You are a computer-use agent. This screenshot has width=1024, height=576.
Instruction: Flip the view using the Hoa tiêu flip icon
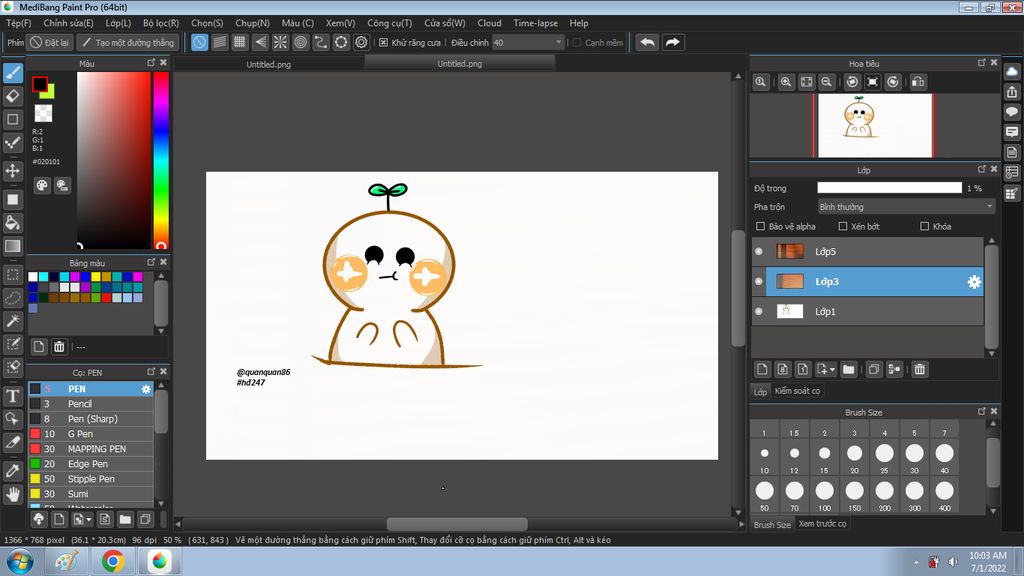(918, 82)
